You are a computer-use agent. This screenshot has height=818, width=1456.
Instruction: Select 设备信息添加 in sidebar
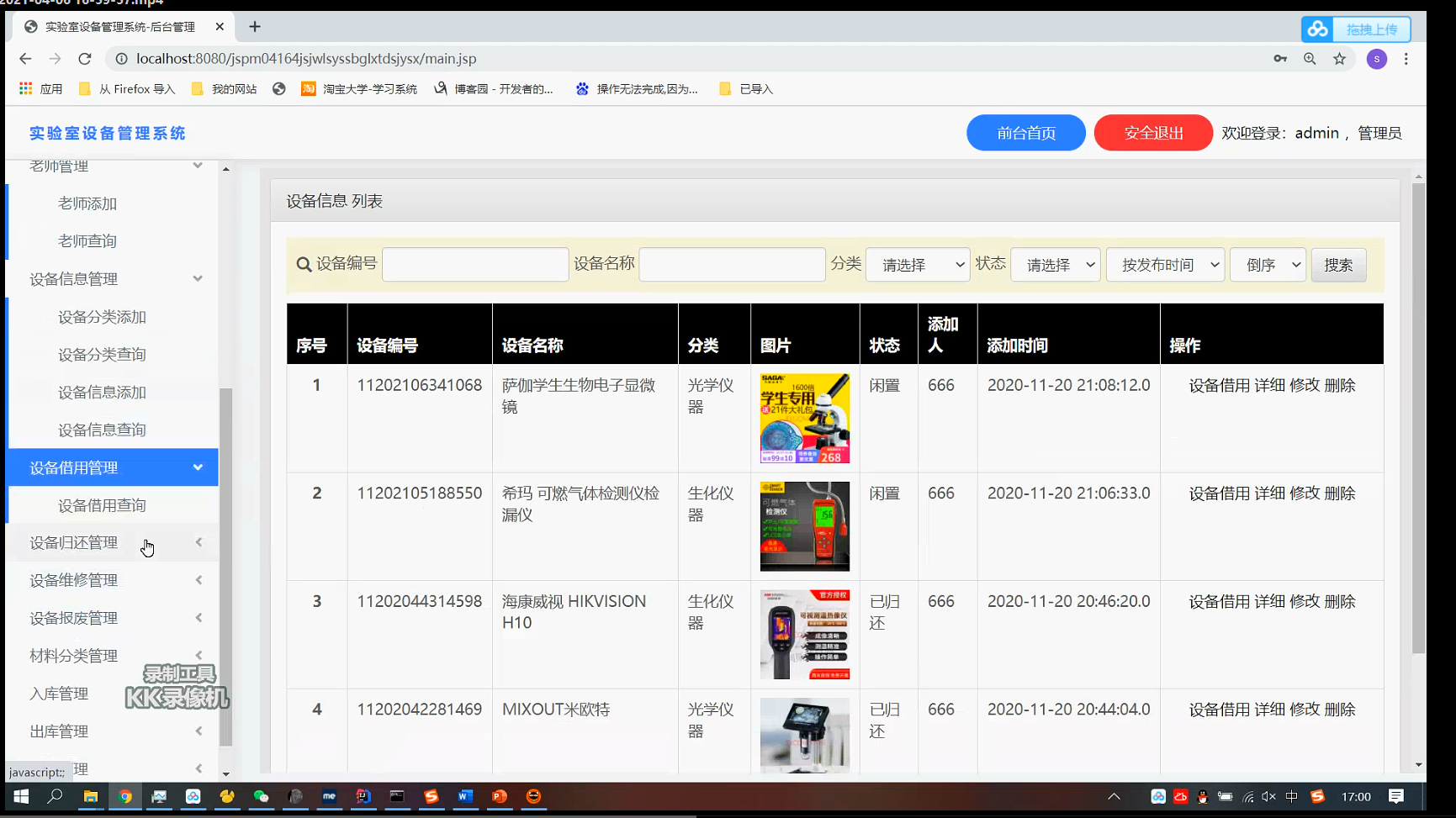[x=102, y=393]
